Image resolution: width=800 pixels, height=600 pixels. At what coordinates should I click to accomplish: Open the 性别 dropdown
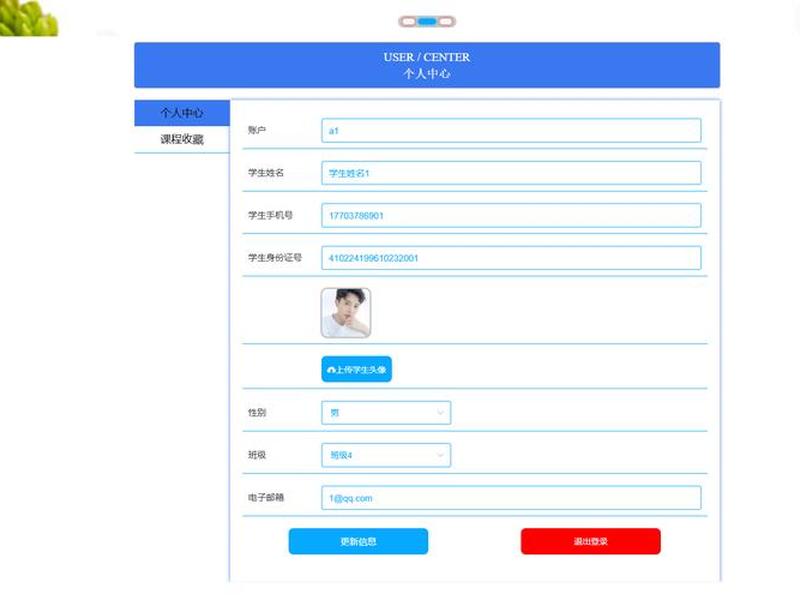(x=386, y=413)
